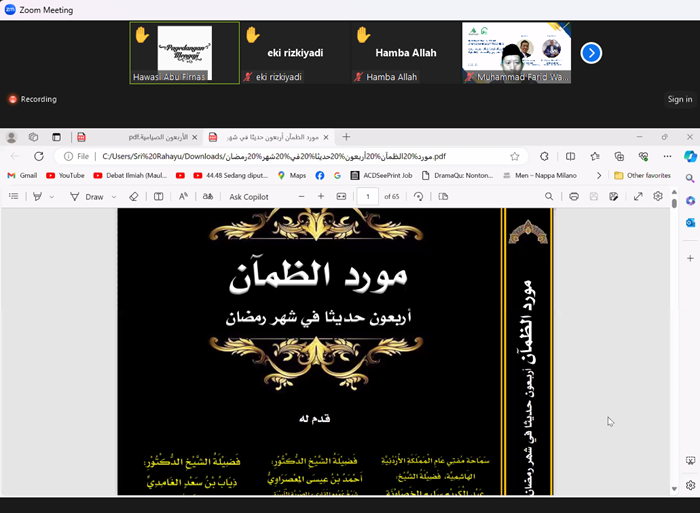This screenshot has height=513, width=700.
Task: Open Men – Nappa Milano bookmark
Action: (x=540, y=175)
